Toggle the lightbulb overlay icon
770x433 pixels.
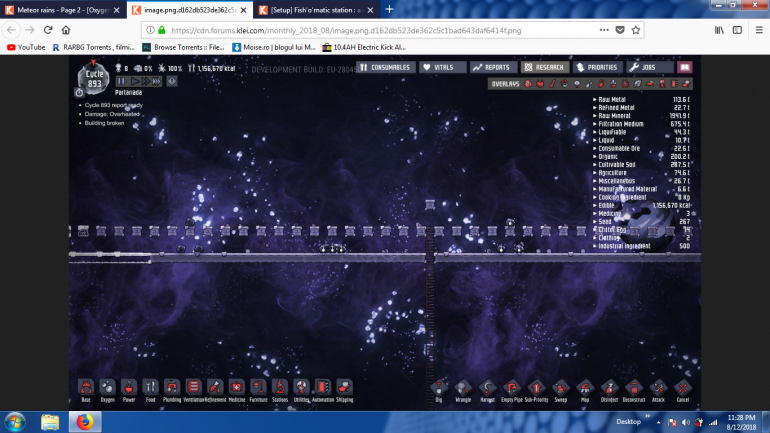pos(577,84)
